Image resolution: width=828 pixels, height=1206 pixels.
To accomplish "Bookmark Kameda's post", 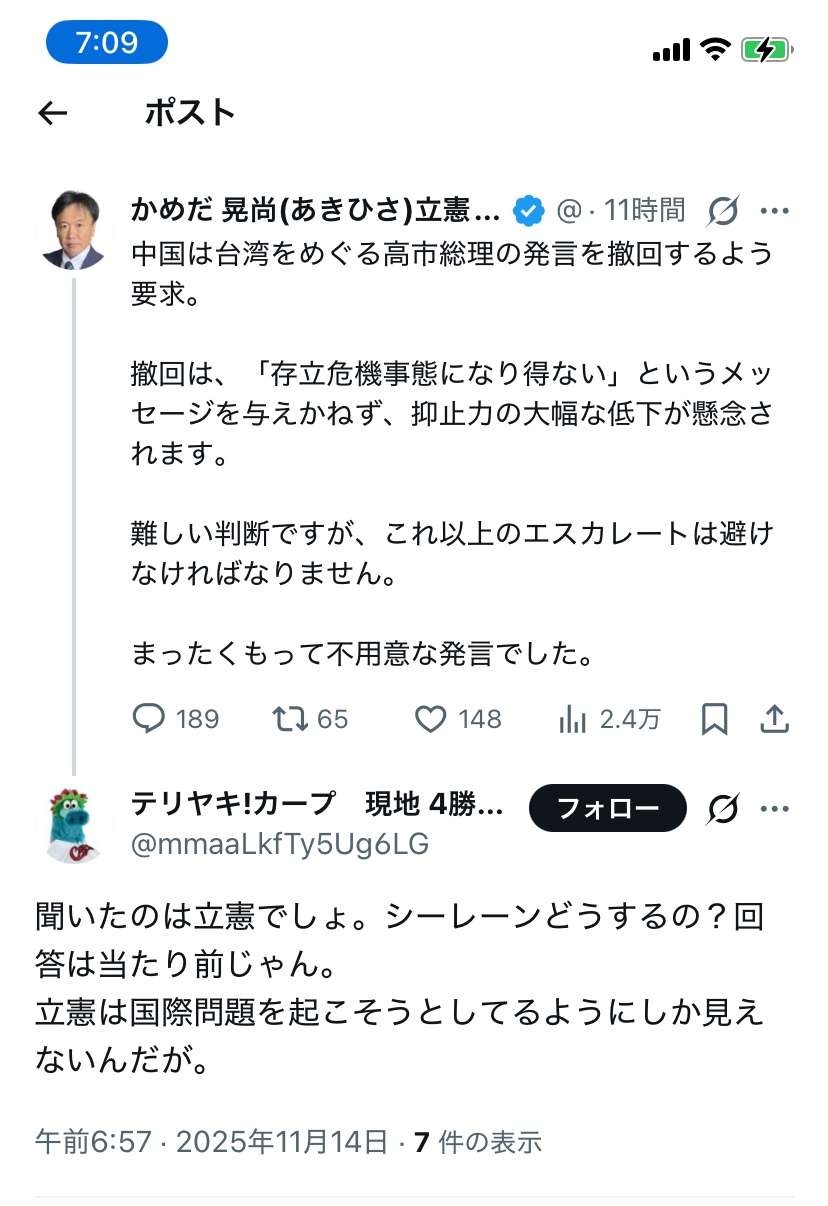I will [714, 719].
